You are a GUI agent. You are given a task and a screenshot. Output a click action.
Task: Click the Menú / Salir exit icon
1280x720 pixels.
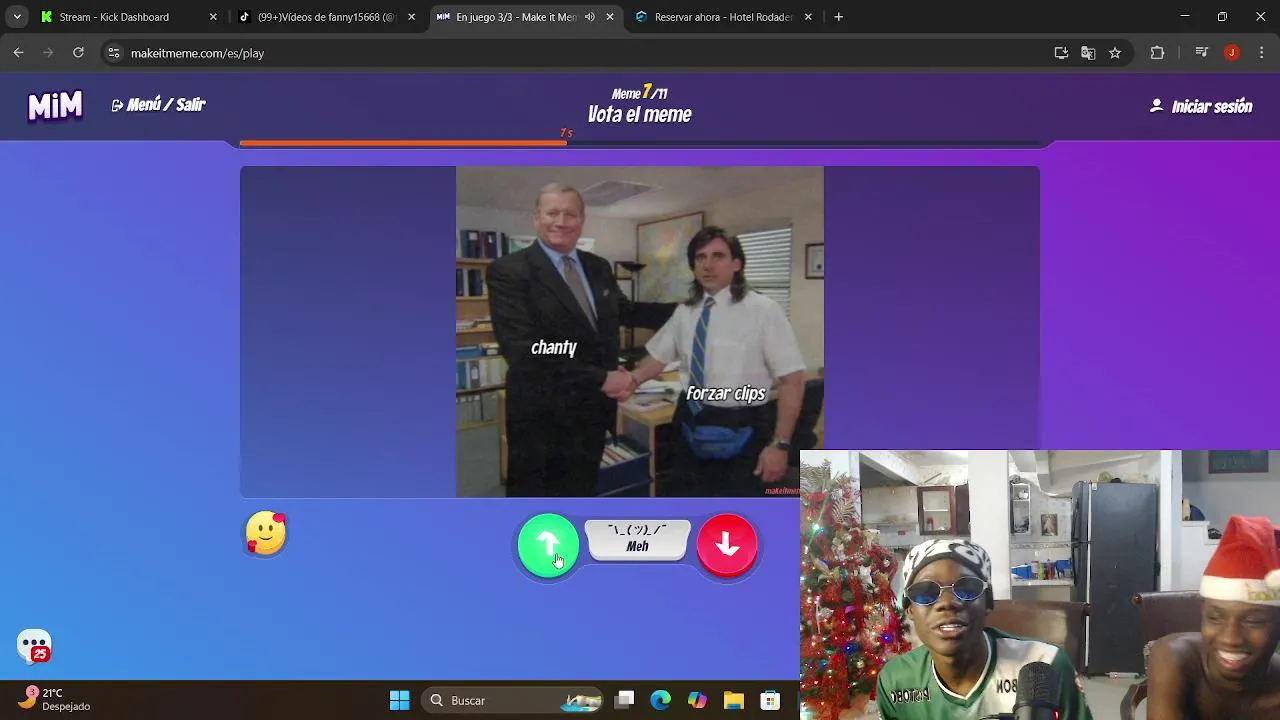click(117, 105)
